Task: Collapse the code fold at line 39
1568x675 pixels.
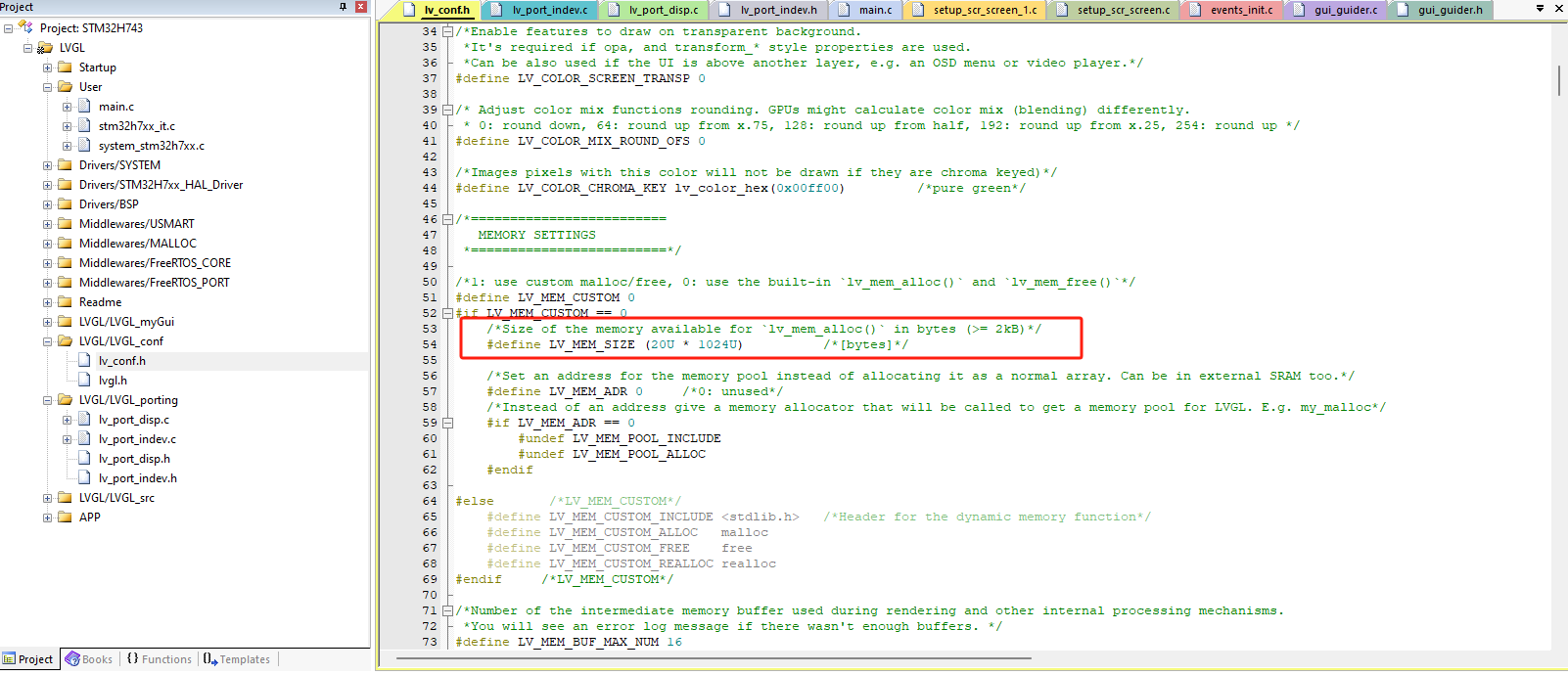Action: (x=447, y=110)
